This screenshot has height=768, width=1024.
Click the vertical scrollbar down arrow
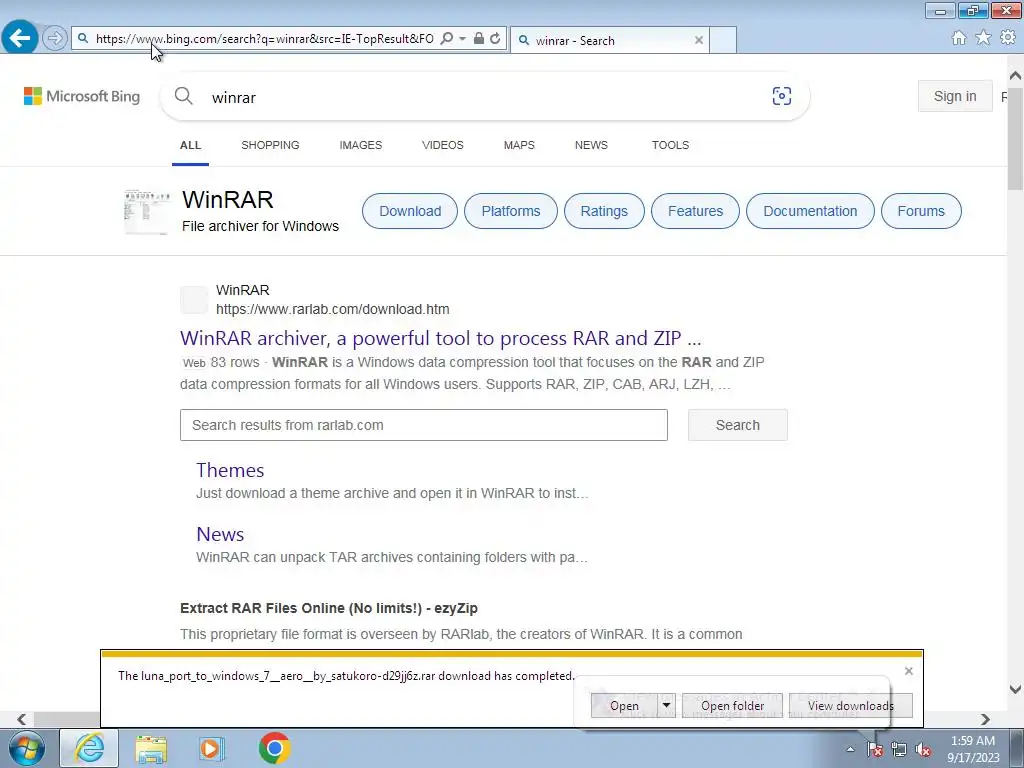(1015, 688)
